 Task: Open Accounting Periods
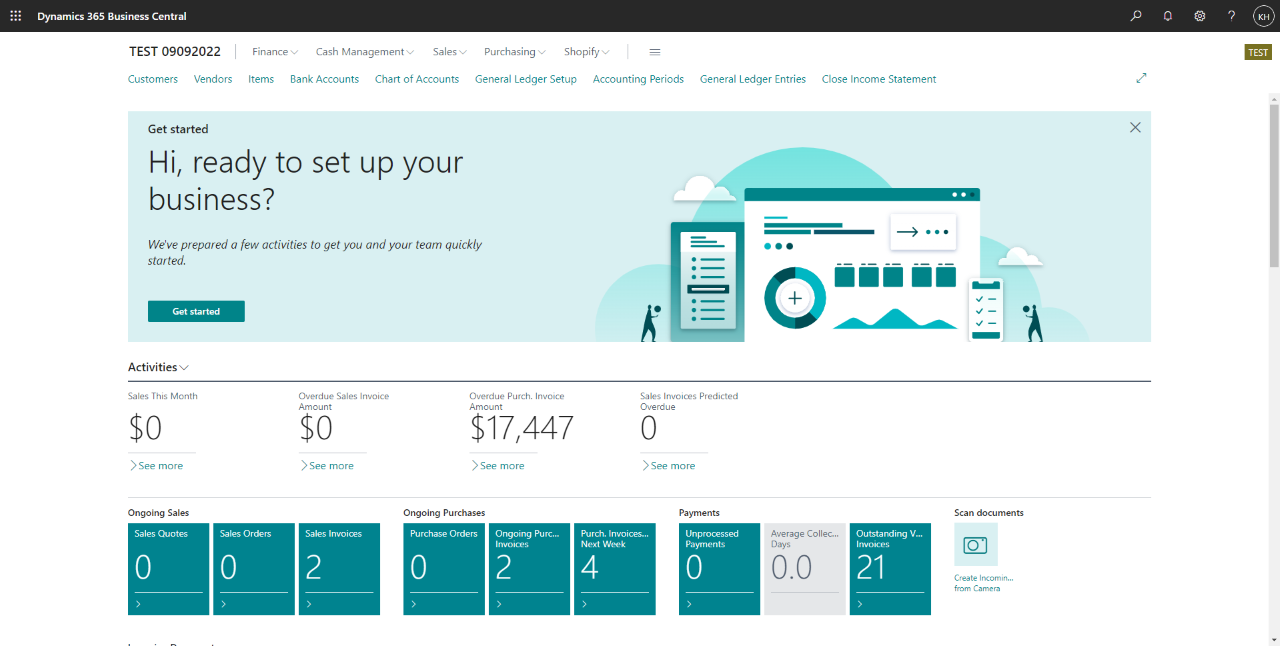click(638, 79)
